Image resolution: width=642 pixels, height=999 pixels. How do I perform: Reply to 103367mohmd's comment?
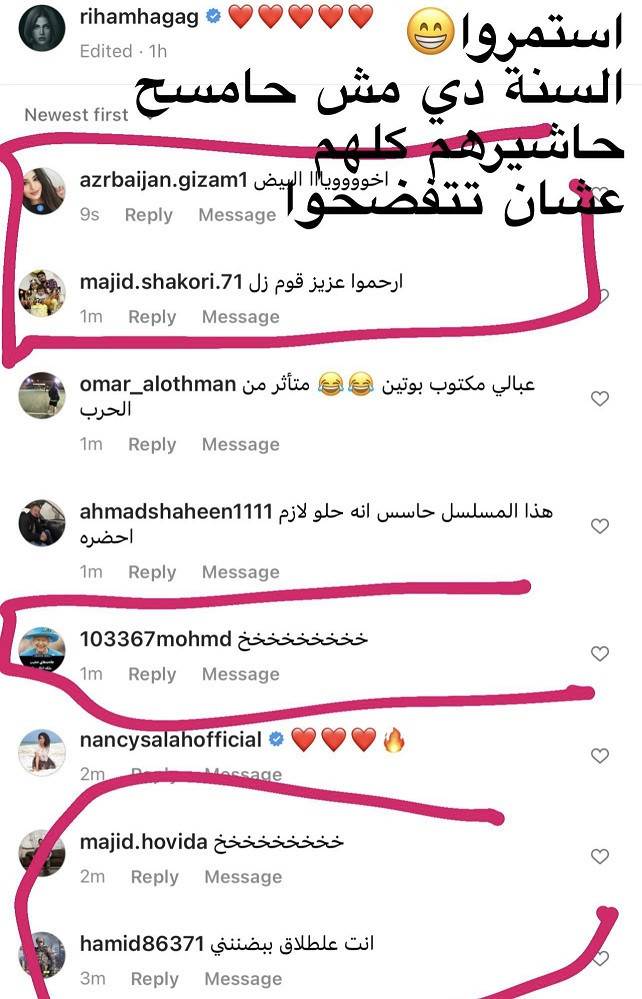click(x=152, y=674)
